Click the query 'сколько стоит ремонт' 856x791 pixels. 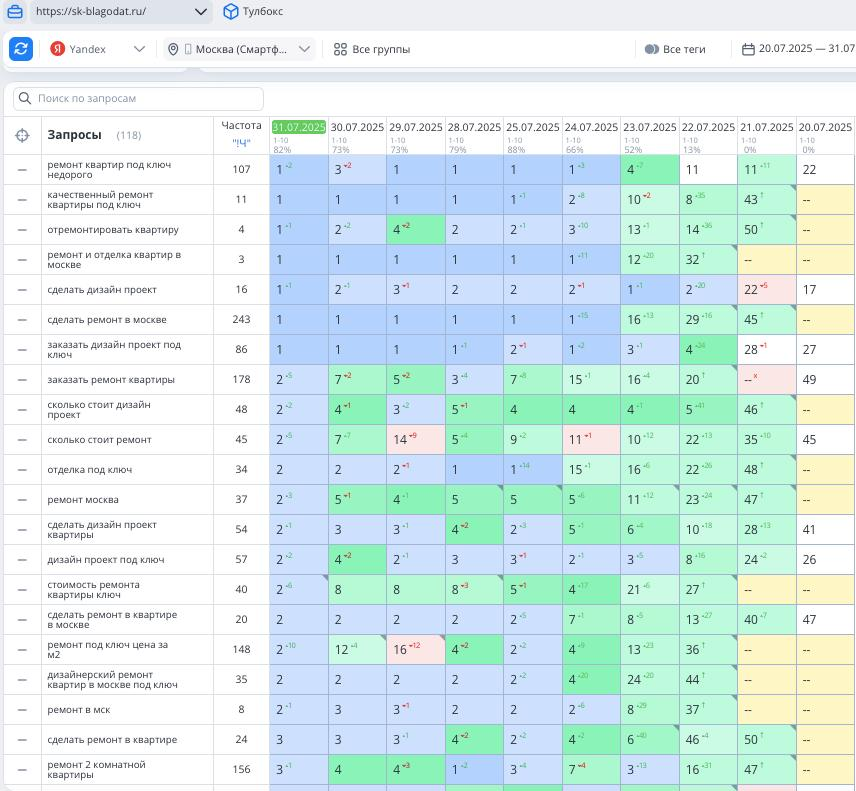tap(99, 440)
